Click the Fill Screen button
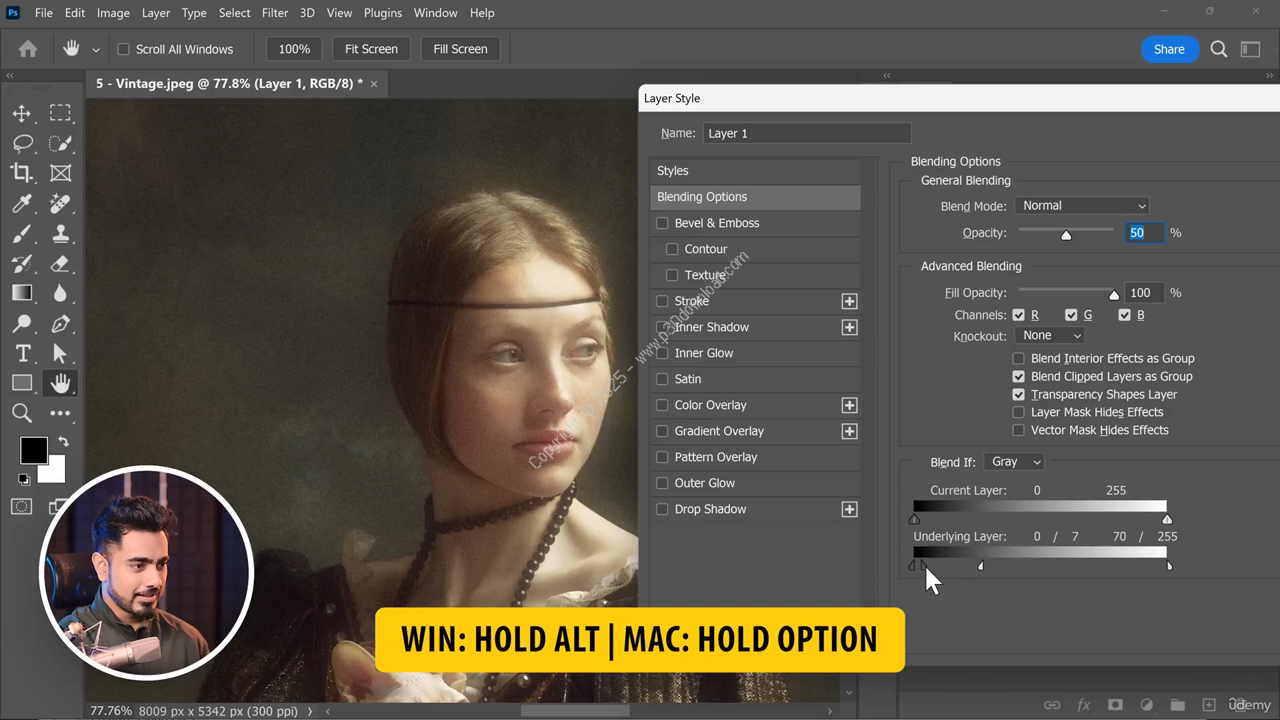This screenshot has width=1280, height=720. pos(460,49)
